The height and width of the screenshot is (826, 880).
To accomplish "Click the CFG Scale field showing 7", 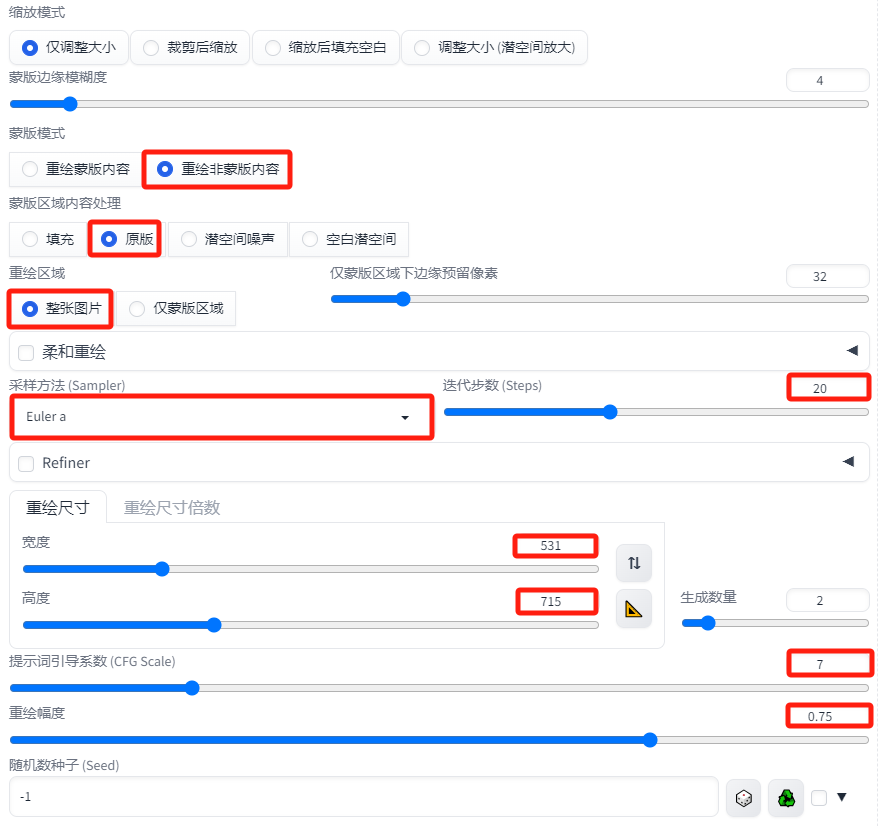I will click(829, 664).
